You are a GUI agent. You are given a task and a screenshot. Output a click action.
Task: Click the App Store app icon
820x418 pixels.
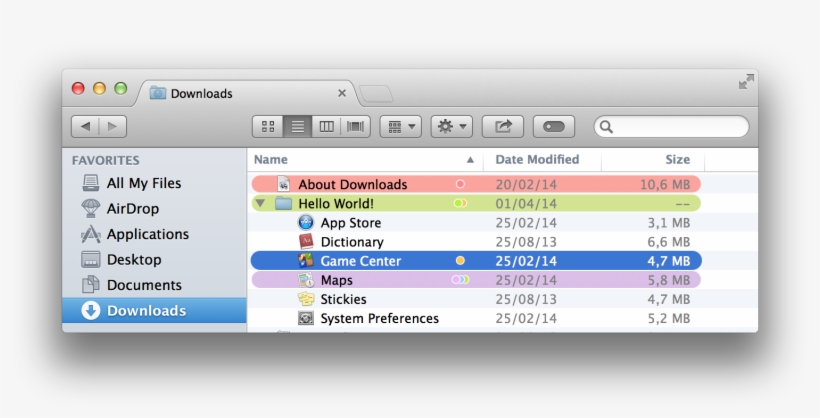click(x=306, y=222)
